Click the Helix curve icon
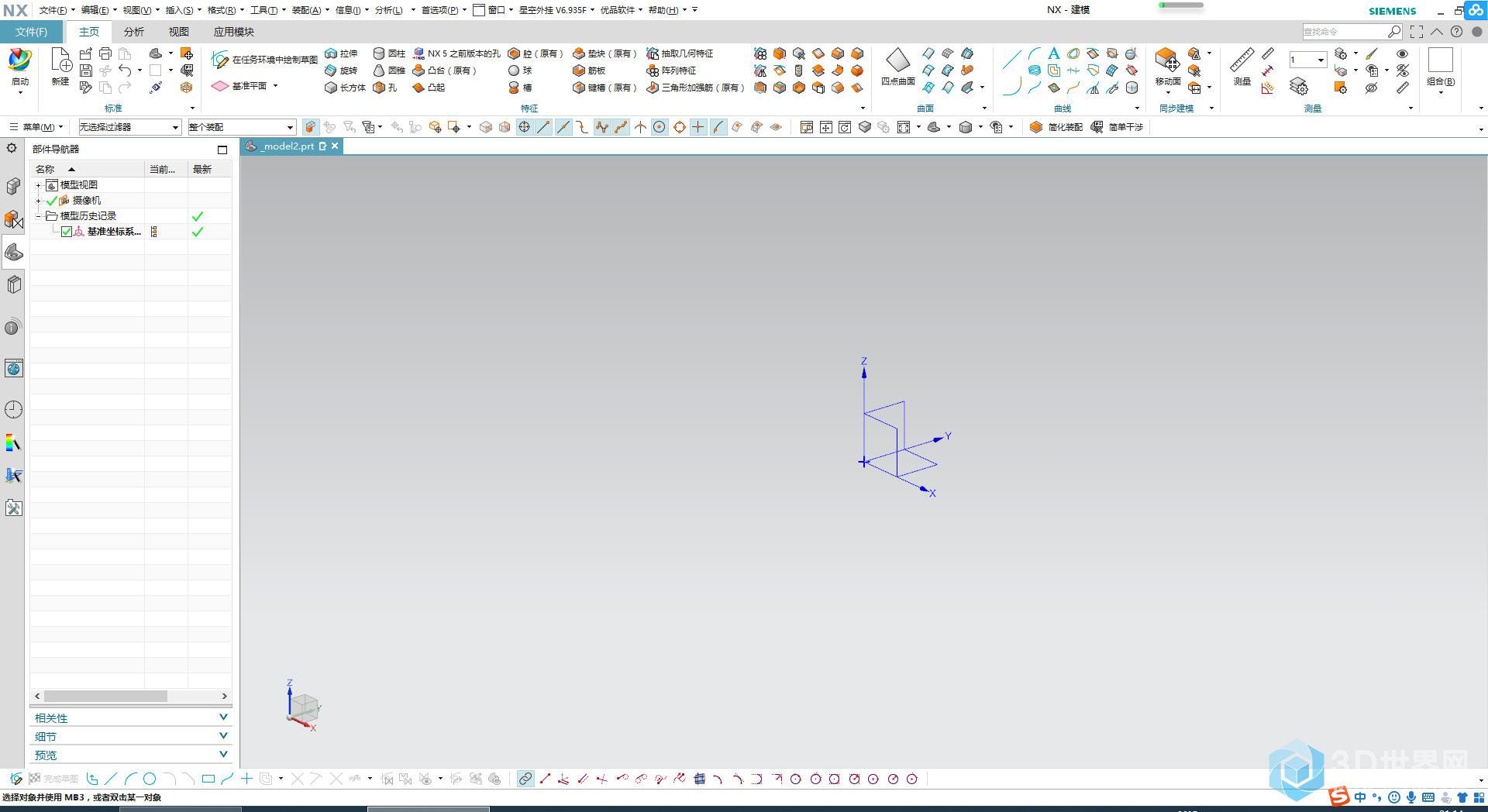 point(1035,71)
